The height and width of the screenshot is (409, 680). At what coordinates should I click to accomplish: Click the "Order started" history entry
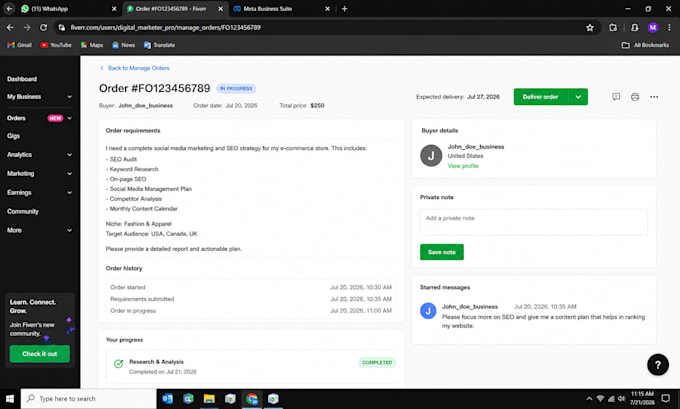(251, 287)
